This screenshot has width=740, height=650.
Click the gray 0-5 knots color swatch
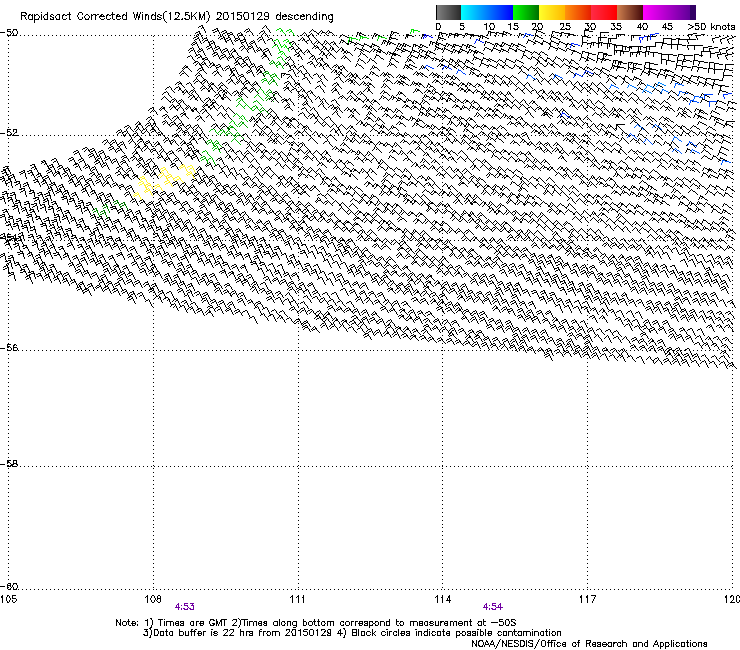pos(448,12)
